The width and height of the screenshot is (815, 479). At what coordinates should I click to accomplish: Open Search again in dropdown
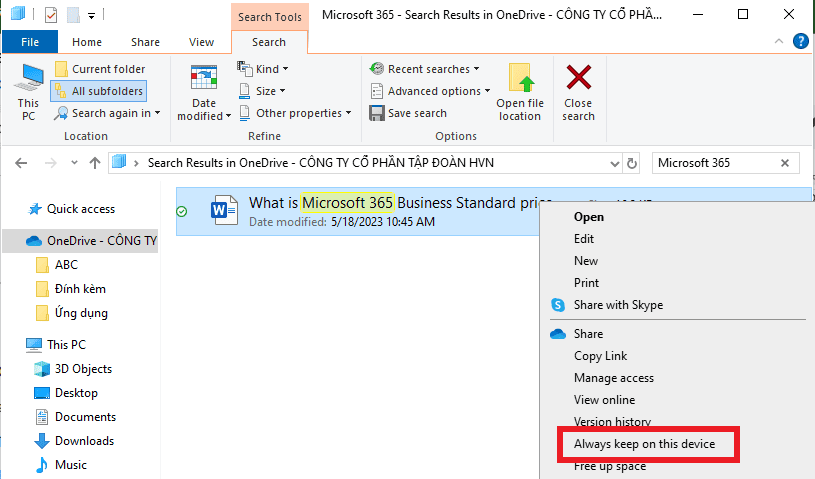107,113
